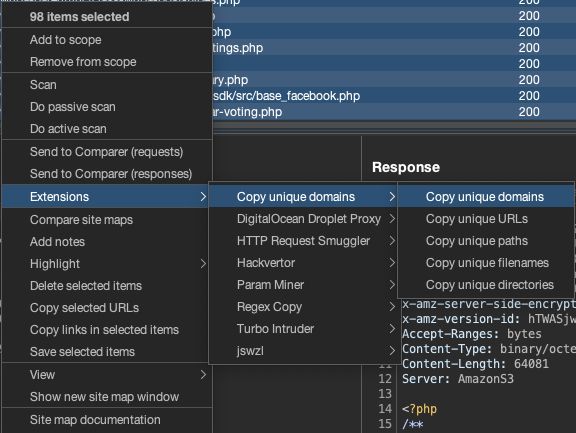
Task: Click Copy unique domains in last submenu
Action: point(486,196)
